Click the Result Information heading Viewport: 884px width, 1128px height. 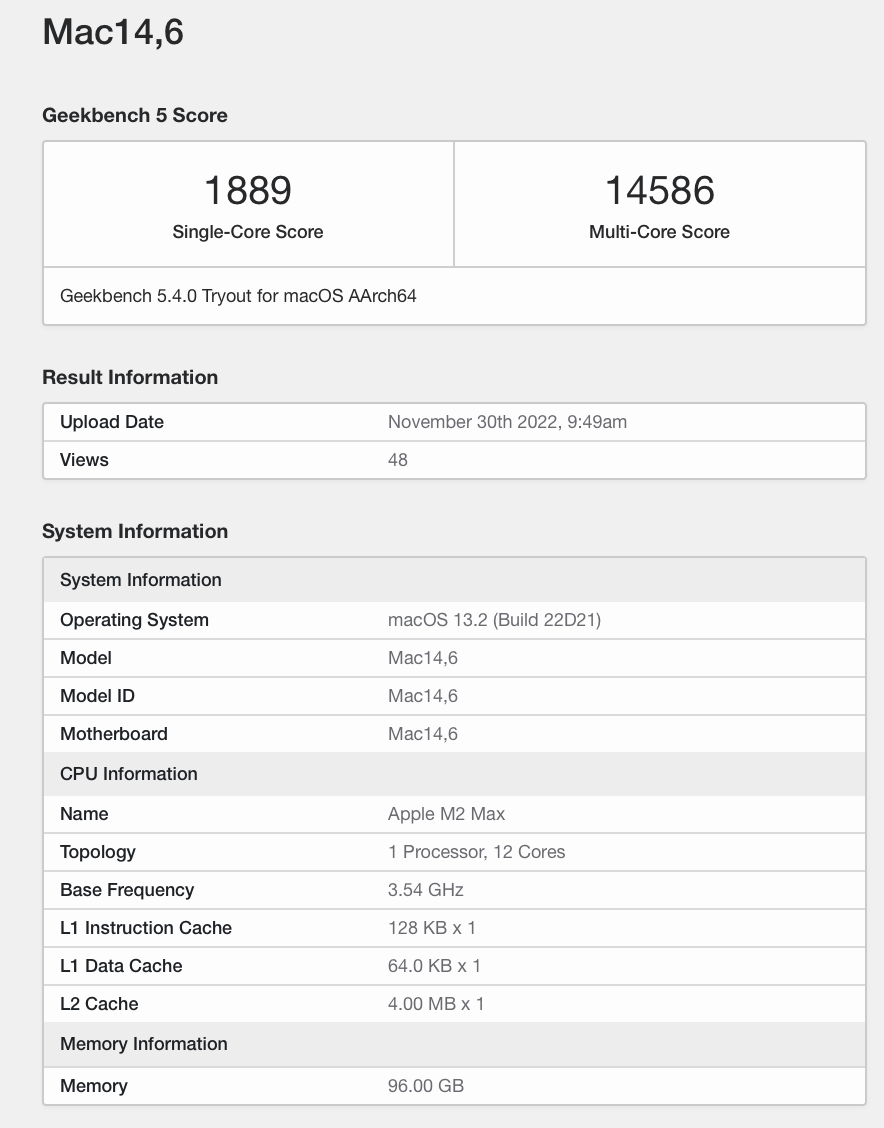pos(130,377)
